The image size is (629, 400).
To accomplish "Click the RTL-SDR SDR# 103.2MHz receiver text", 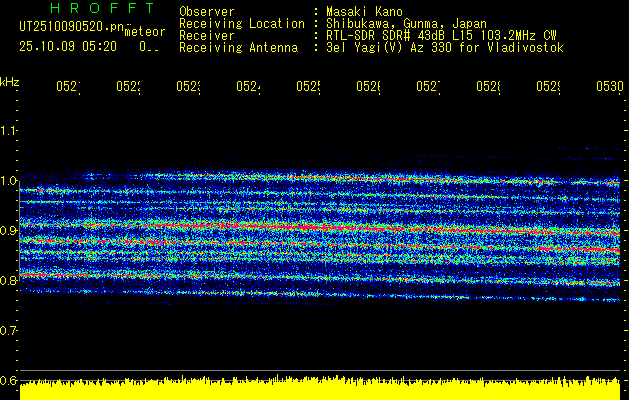I will 441,36.
